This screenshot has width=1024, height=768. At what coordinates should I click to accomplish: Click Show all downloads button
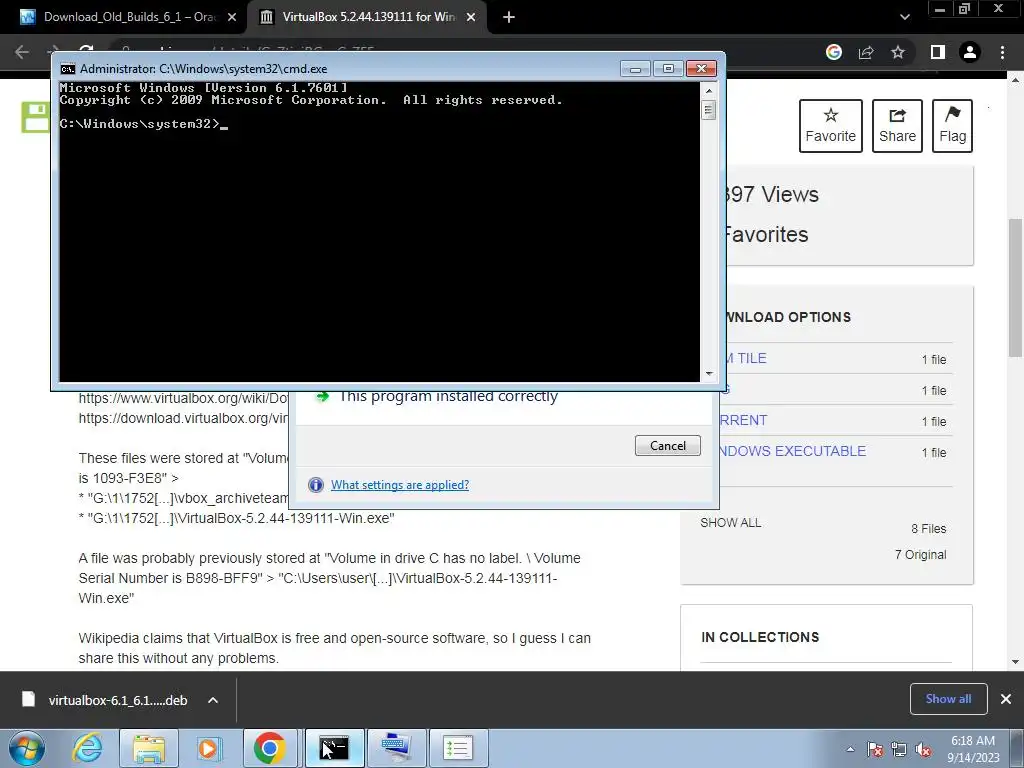tap(948, 699)
